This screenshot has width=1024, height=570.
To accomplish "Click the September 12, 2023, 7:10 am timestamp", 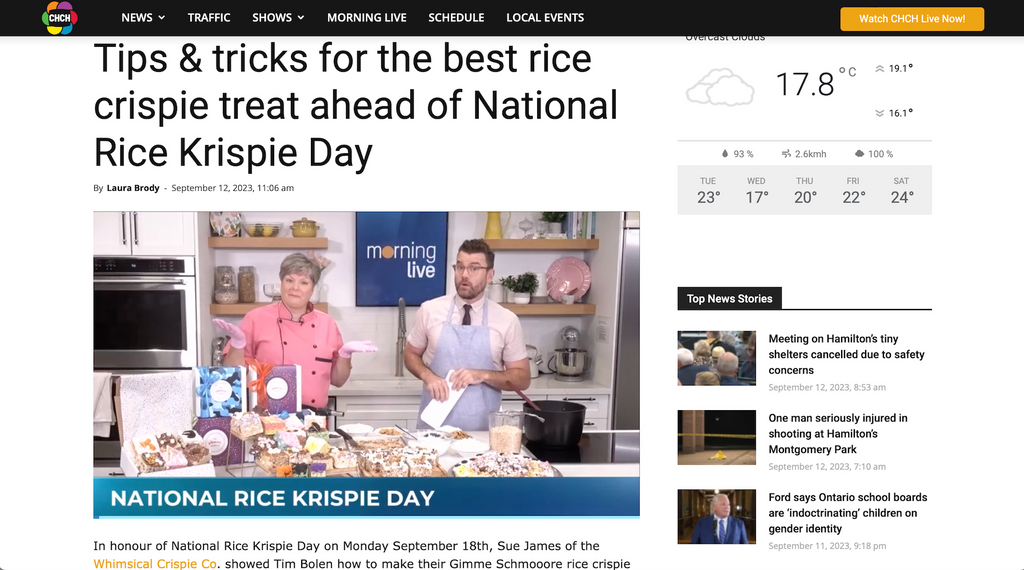I will point(827,466).
